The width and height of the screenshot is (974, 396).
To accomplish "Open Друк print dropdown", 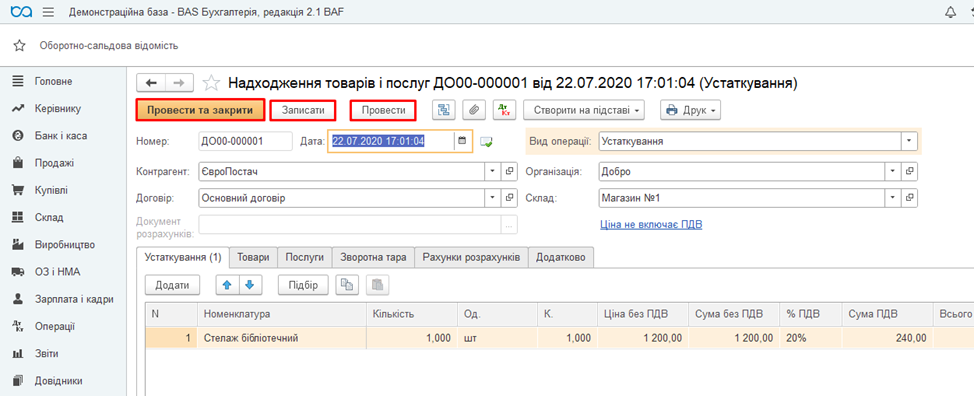I will 690,110.
